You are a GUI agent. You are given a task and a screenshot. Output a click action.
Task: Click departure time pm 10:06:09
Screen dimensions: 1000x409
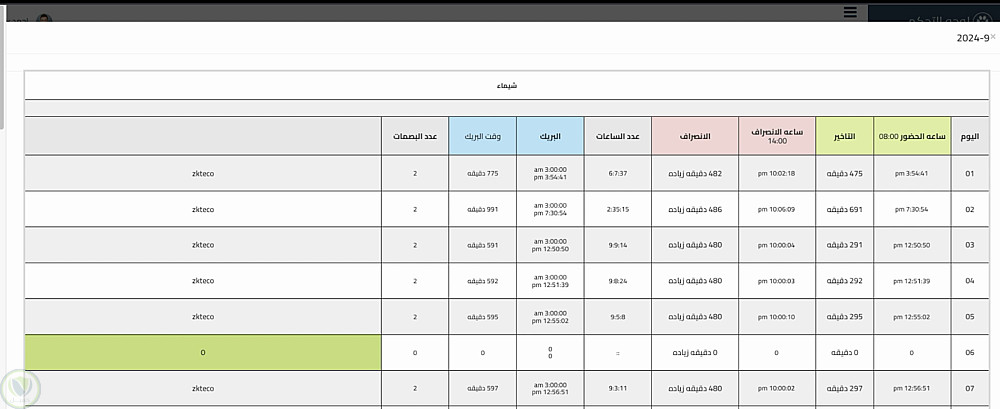tap(776, 209)
